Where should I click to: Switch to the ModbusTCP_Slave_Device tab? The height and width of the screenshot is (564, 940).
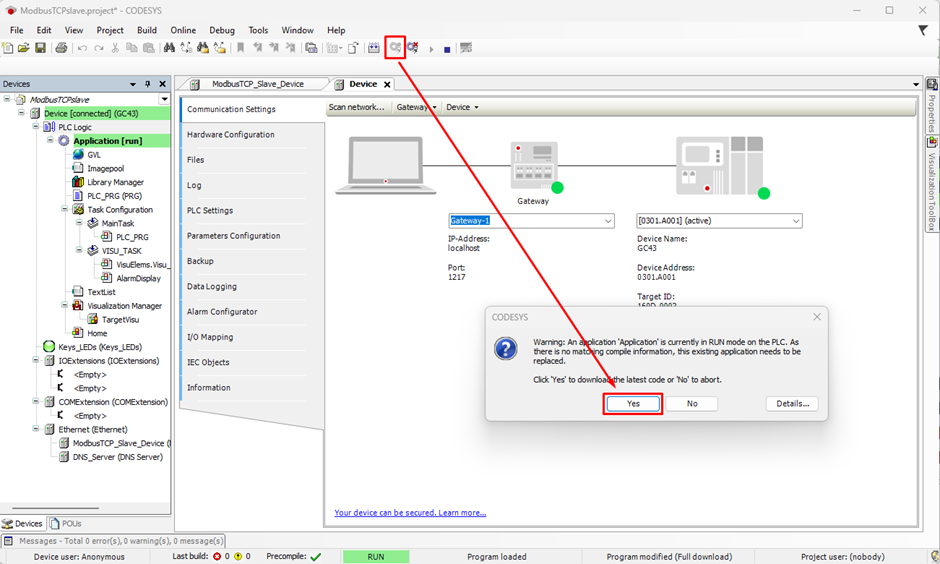pyautogui.click(x=256, y=84)
